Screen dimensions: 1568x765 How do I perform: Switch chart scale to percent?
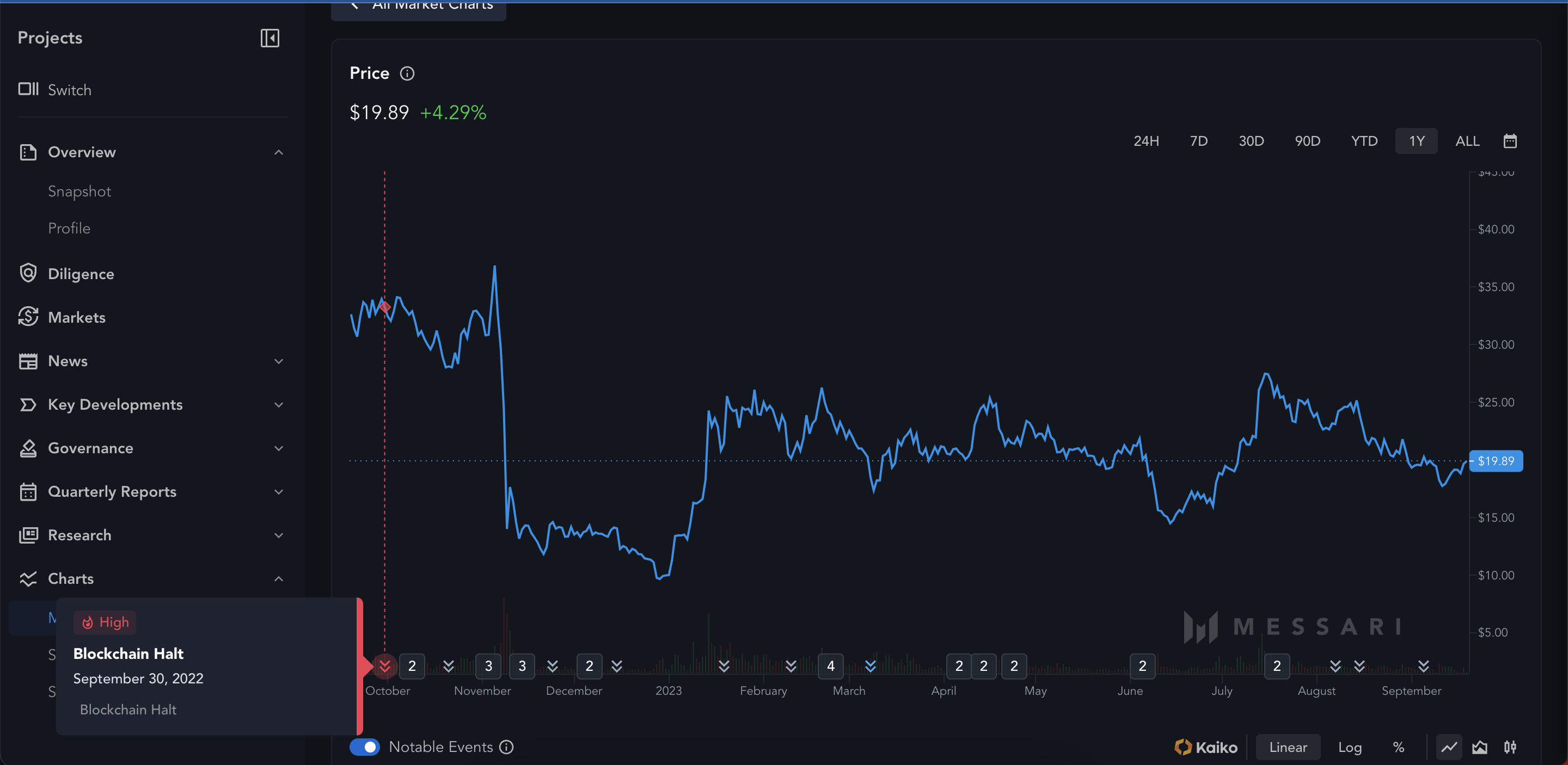[x=1398, y=748]
